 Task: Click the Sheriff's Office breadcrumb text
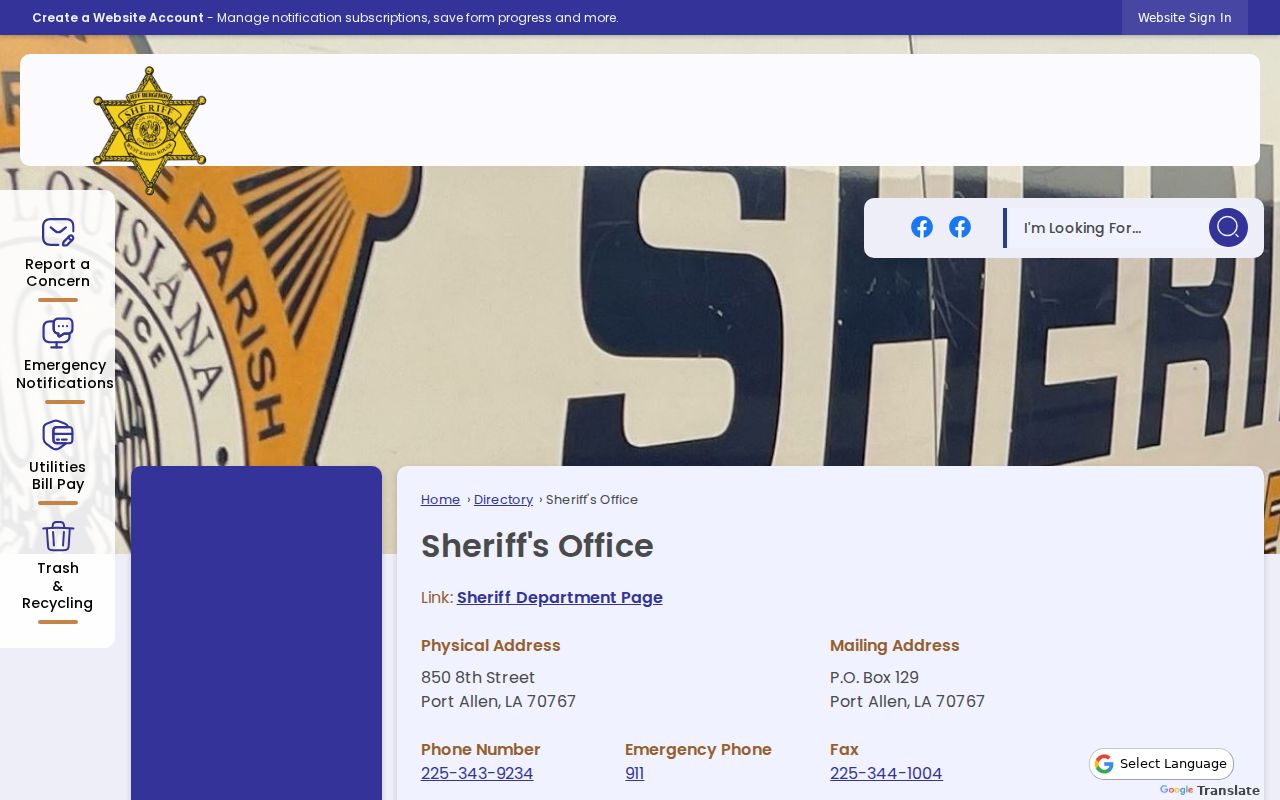[592, 500]
